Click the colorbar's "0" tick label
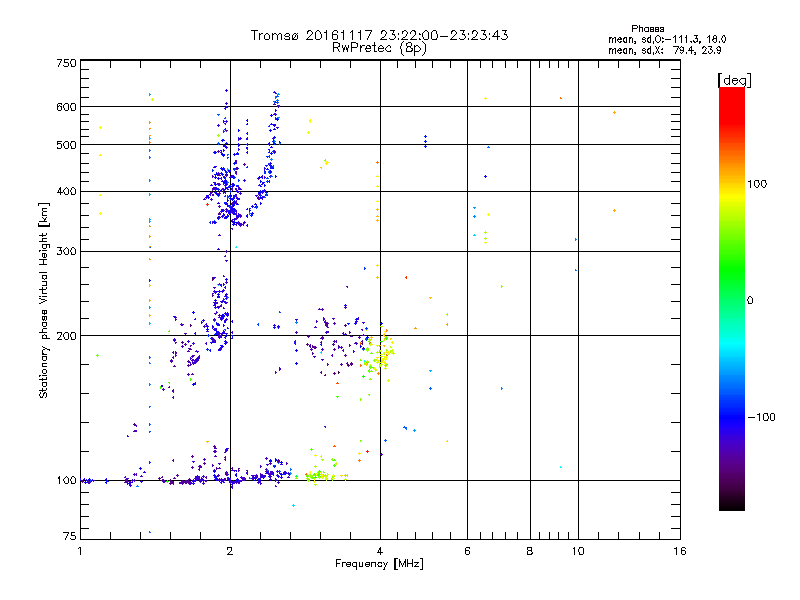This screenshot has height=600, width=800. click(750, 300)
